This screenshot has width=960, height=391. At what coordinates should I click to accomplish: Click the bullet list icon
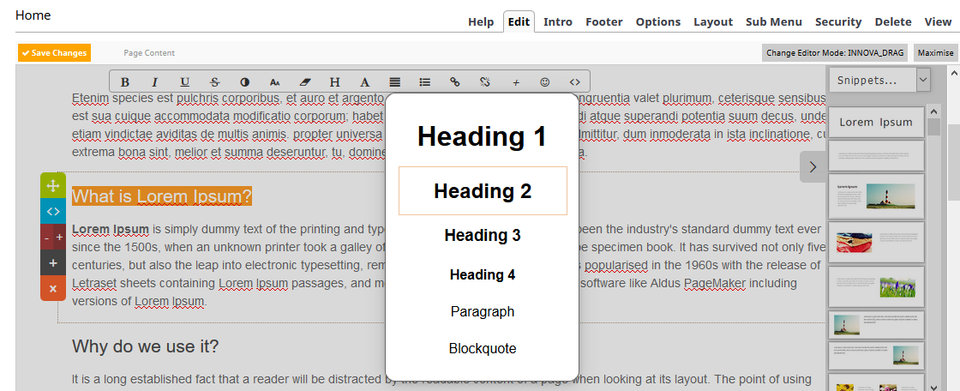tap(425, 82)
